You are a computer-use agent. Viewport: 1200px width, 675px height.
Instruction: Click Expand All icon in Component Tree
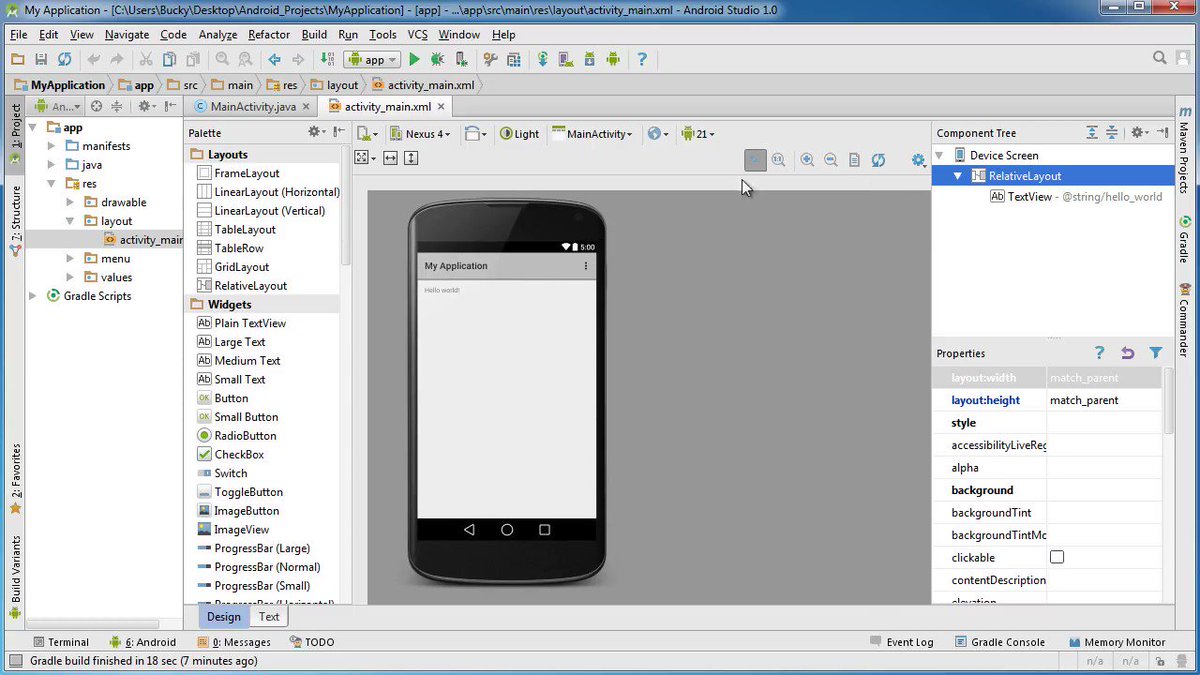point(1092,133)
